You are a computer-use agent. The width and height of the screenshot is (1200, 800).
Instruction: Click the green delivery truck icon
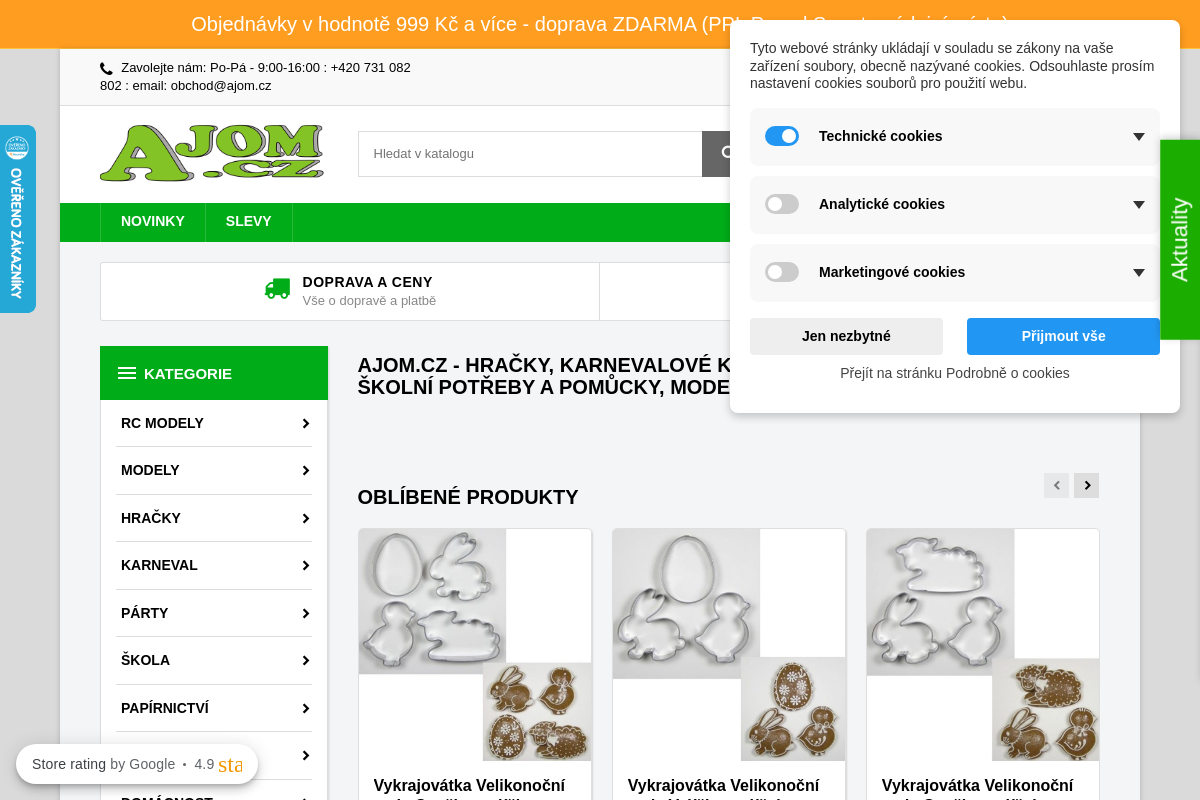click(277, 289)
